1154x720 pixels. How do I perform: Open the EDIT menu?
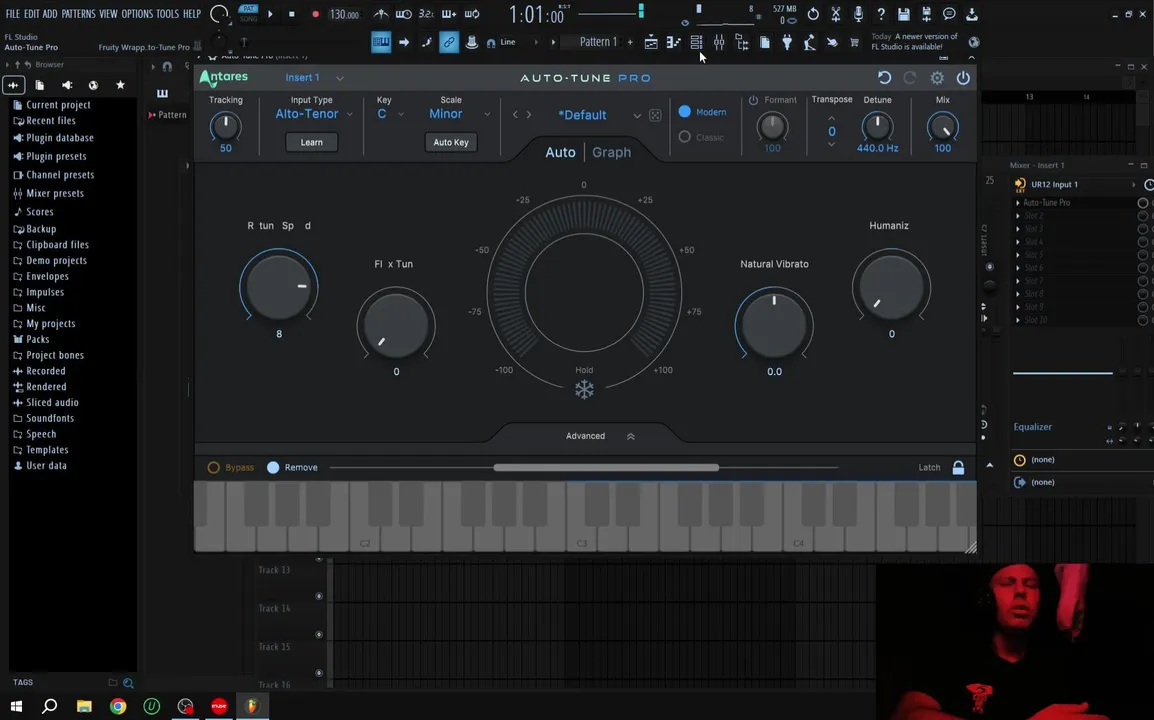pyautogui.click(x=32, y=14)
